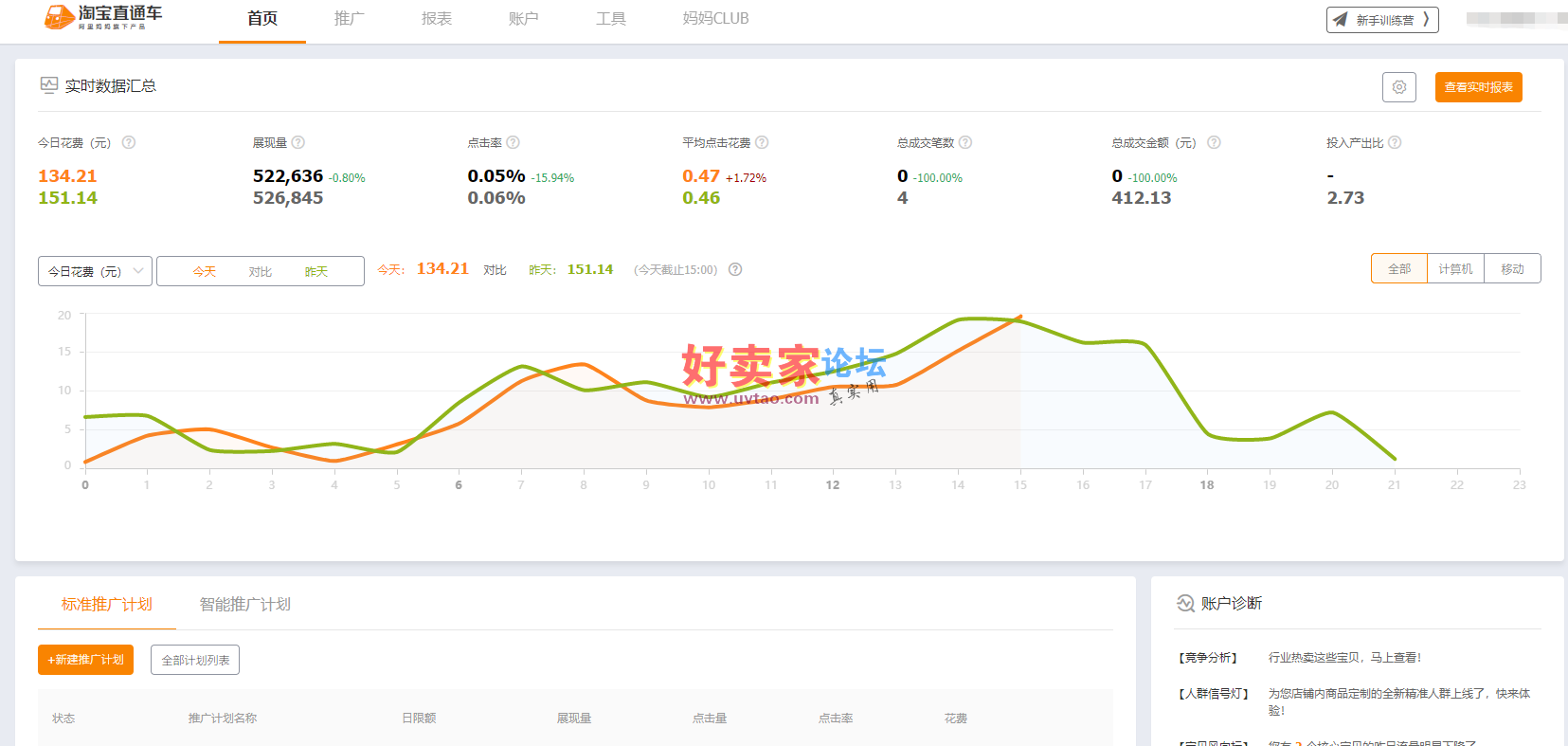The height and width of the screenshot is (746, 1568).
Task: Click the help icon next to 平均点击花费
Action: click(762, 142)
